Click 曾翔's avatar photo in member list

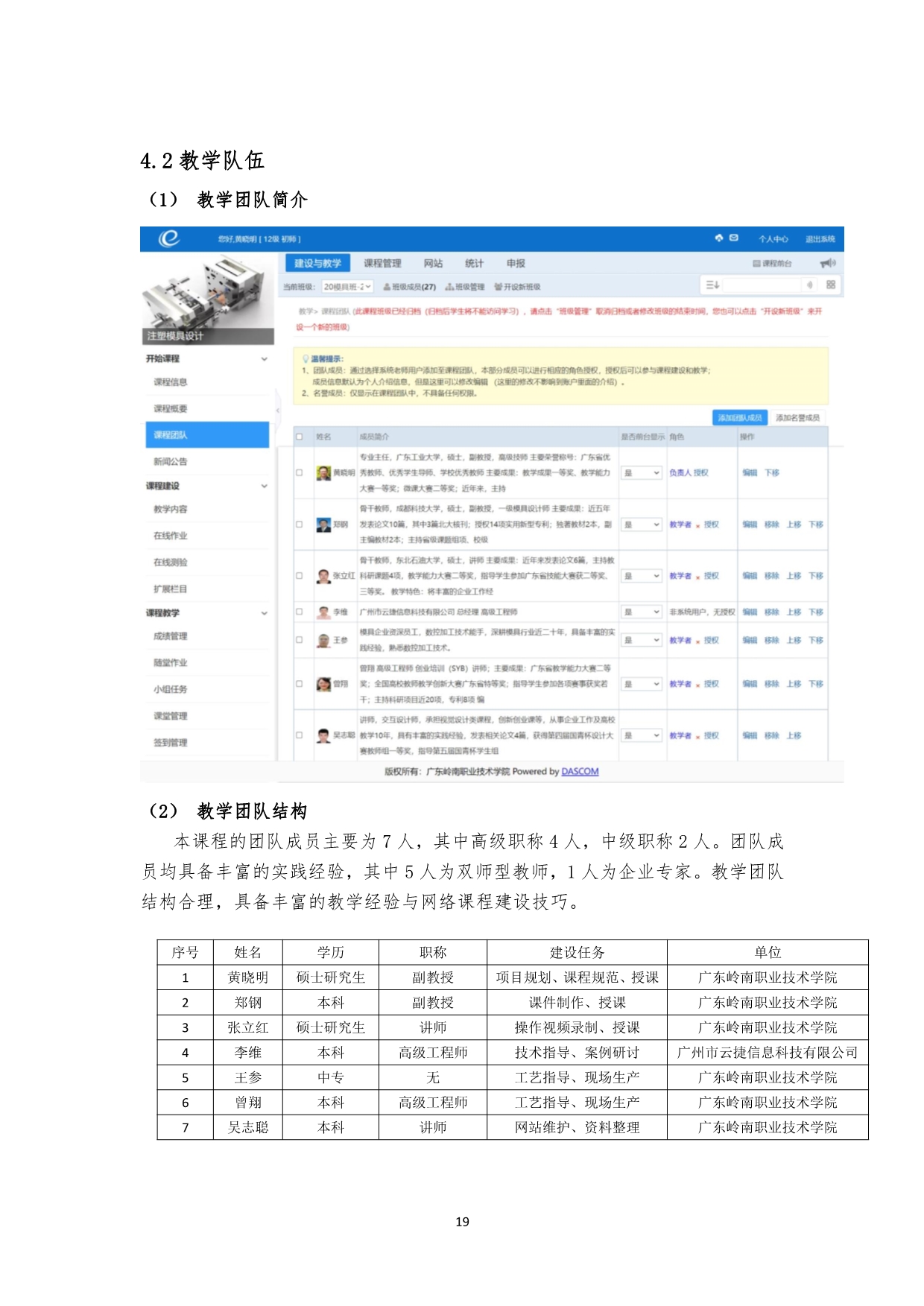[323, 684]
